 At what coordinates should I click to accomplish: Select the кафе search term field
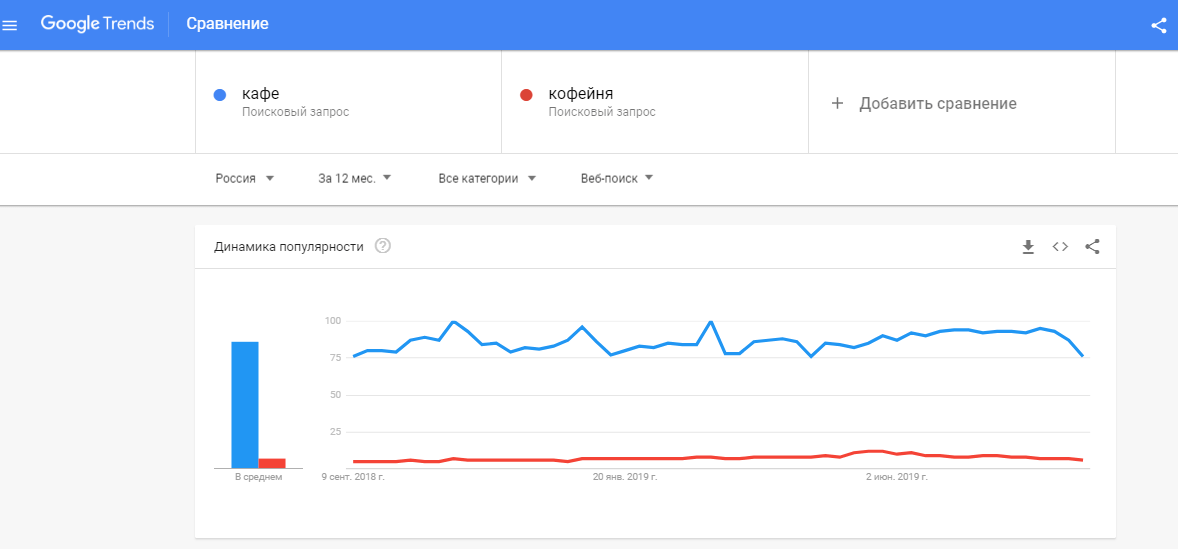click(x=261, y=94)
